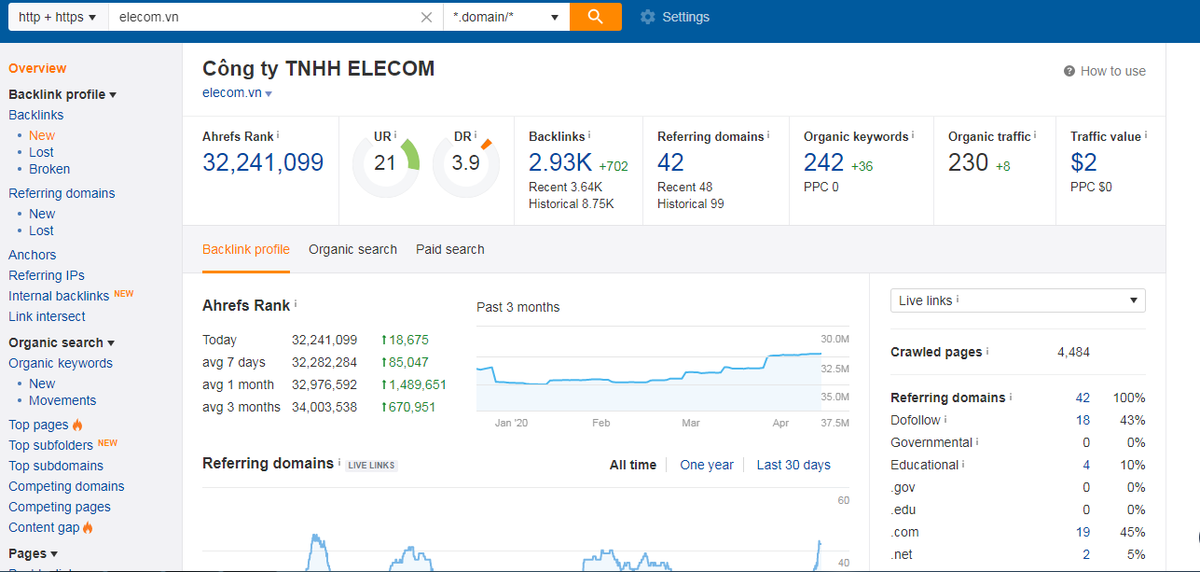Click info icon beside Traffic value
Viewport: 1200px width, 572px height.
click(1146, 135)
